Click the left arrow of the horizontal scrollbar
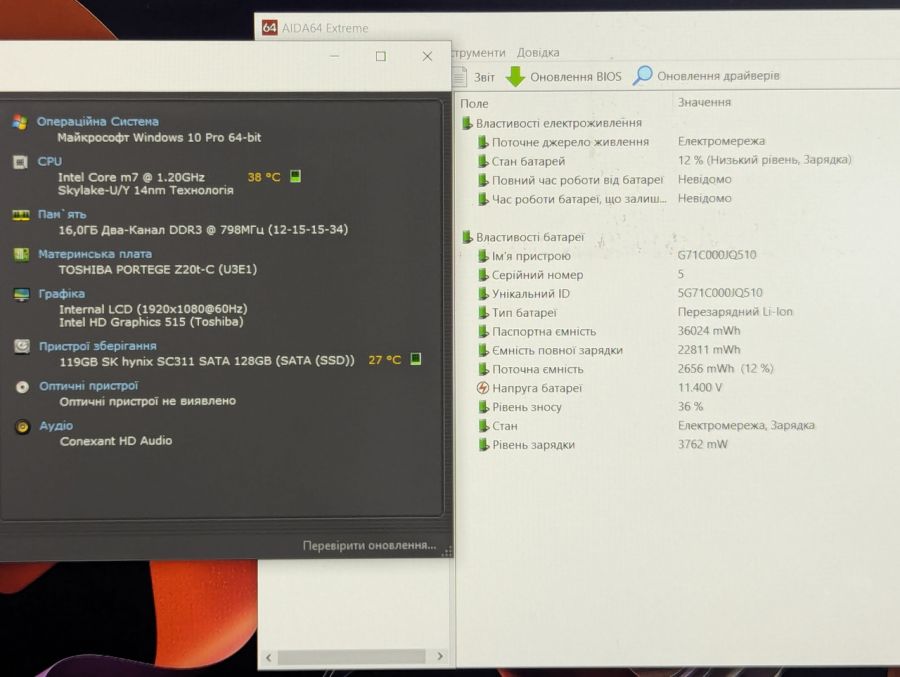 pyautogui.click(x=269, y=657)
